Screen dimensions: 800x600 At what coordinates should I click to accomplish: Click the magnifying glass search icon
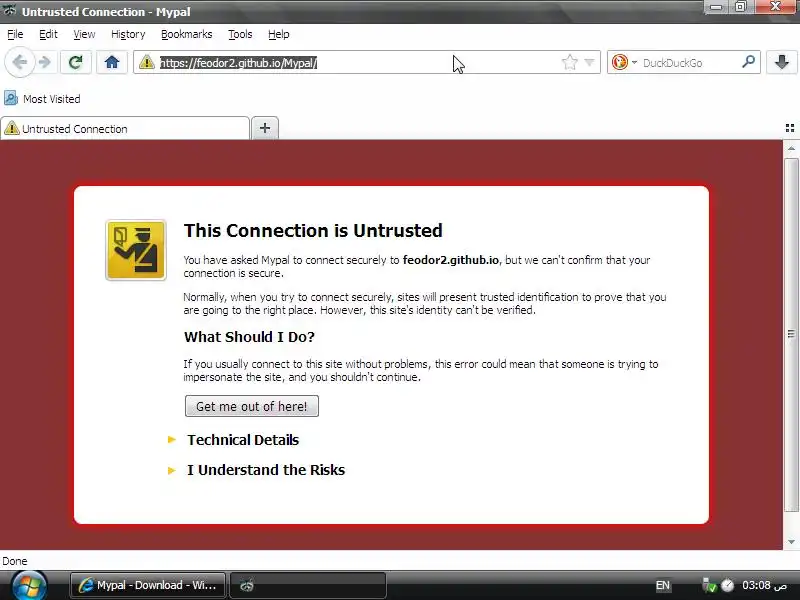[x=748, y=62]
